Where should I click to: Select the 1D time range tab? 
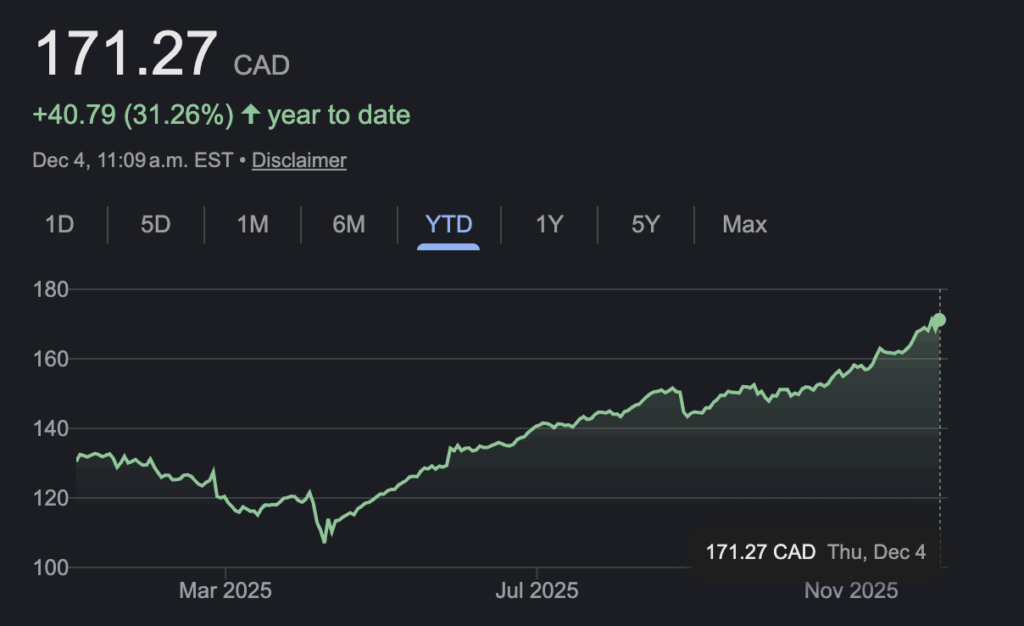click(60, 224)
